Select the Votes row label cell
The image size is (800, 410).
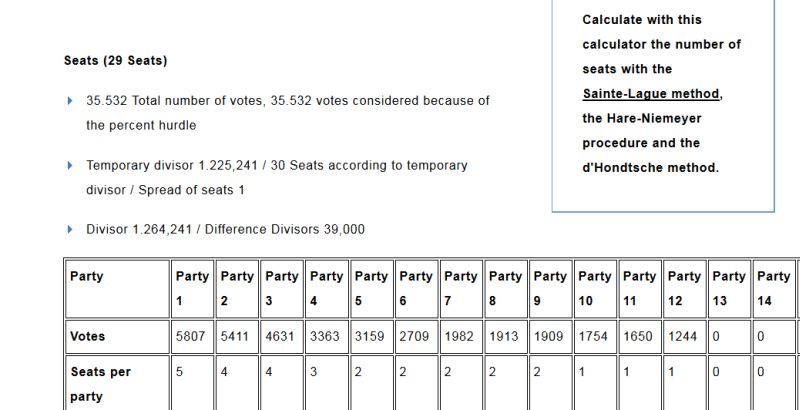tap(87, 337)
